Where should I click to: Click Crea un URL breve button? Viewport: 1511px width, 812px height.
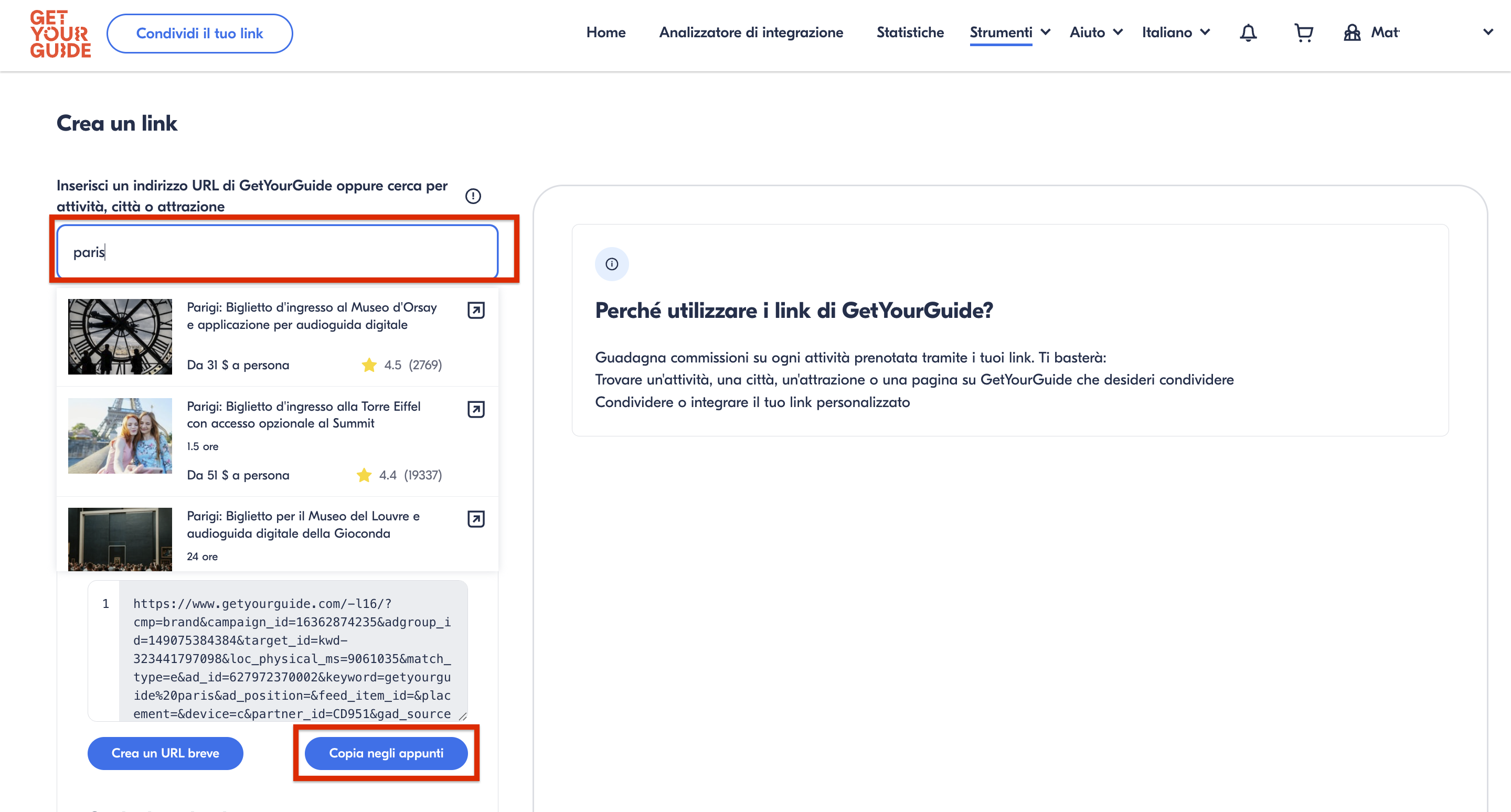point(165,753)
